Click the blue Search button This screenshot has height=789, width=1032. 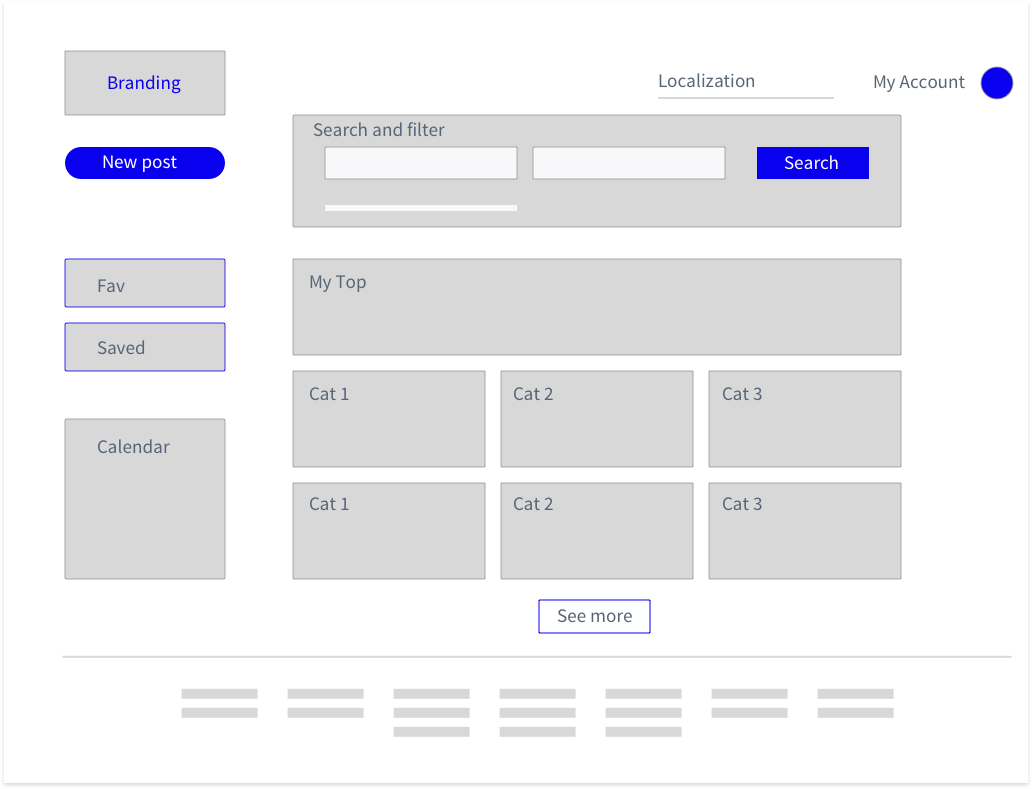pyautogui.click(x=812, y=163)
